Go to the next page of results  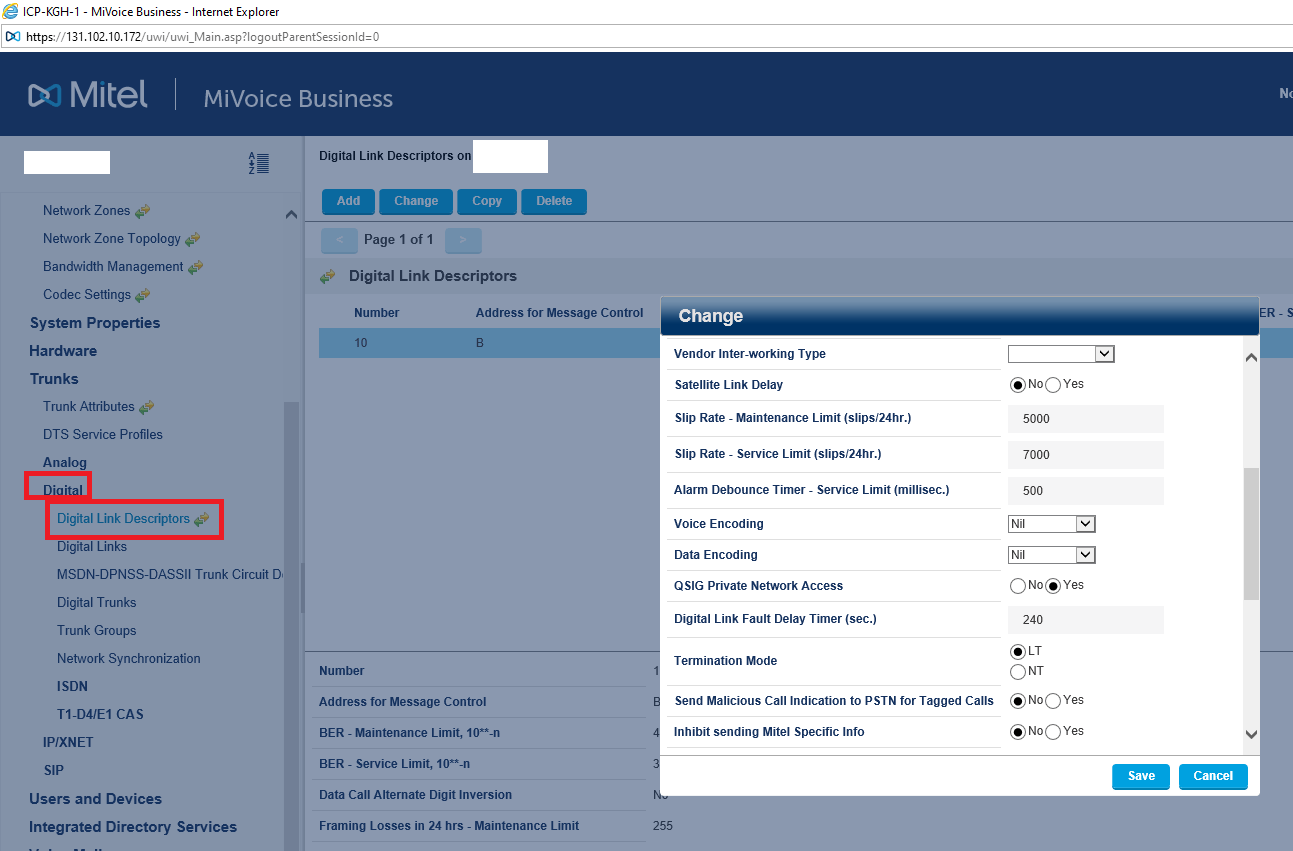[x=463, y=240]
